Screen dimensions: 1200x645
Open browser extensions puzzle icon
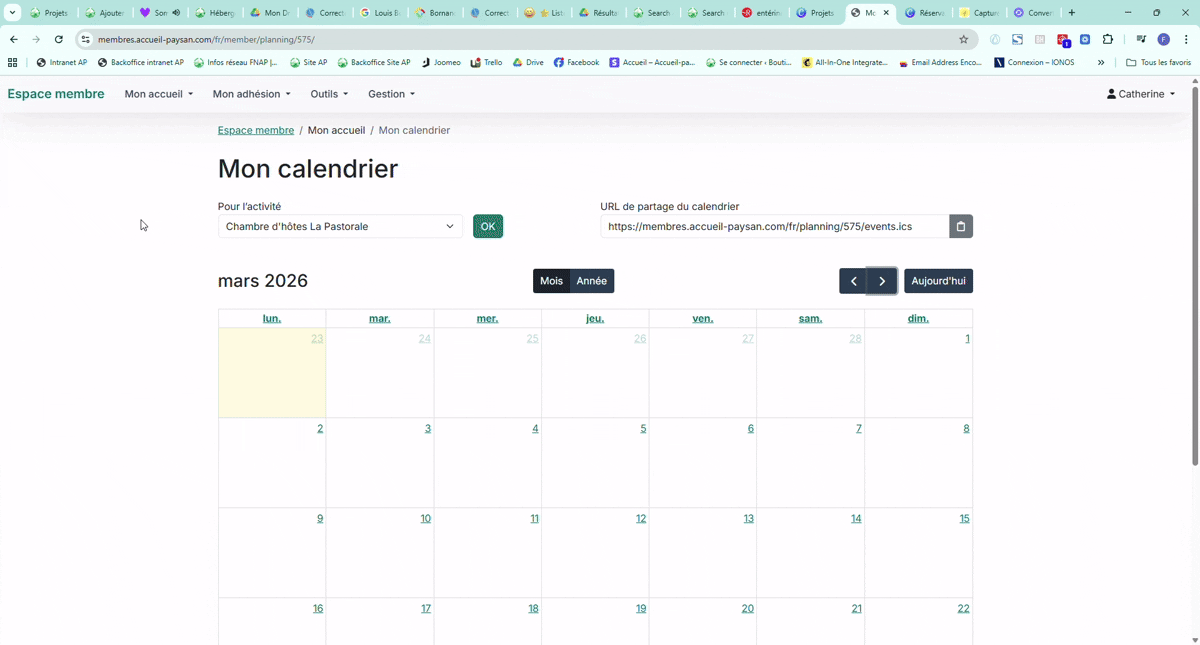click(x=1108, y=40)
